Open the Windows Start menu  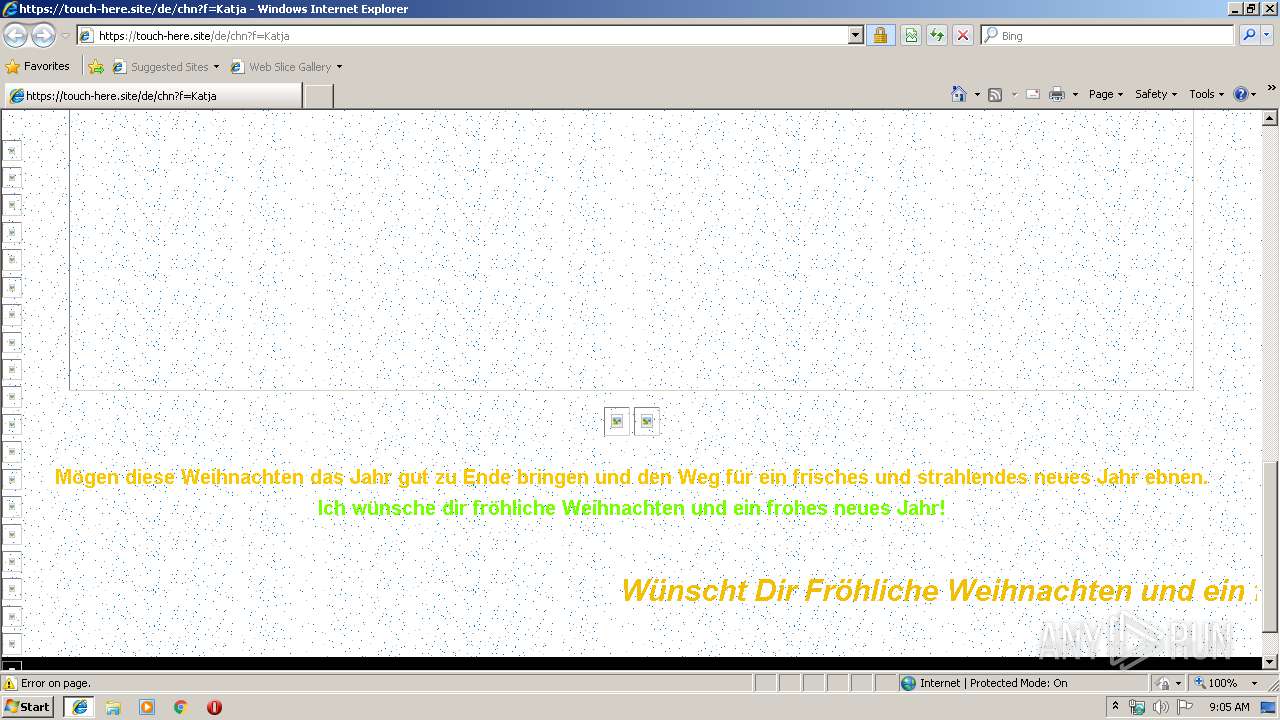point(28,706)
